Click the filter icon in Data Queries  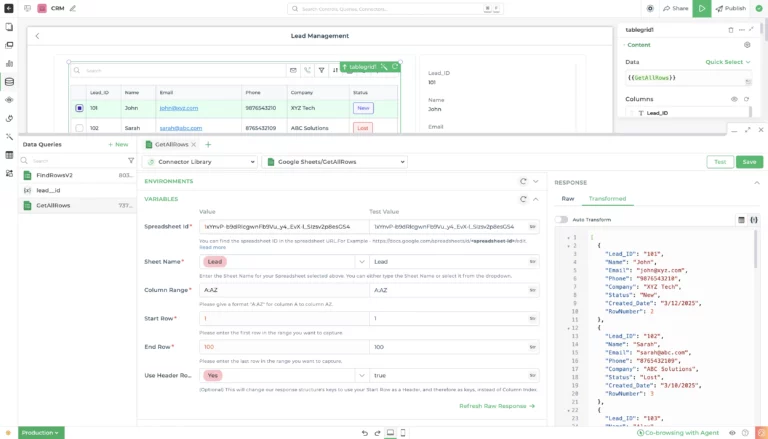coord(130,160)
